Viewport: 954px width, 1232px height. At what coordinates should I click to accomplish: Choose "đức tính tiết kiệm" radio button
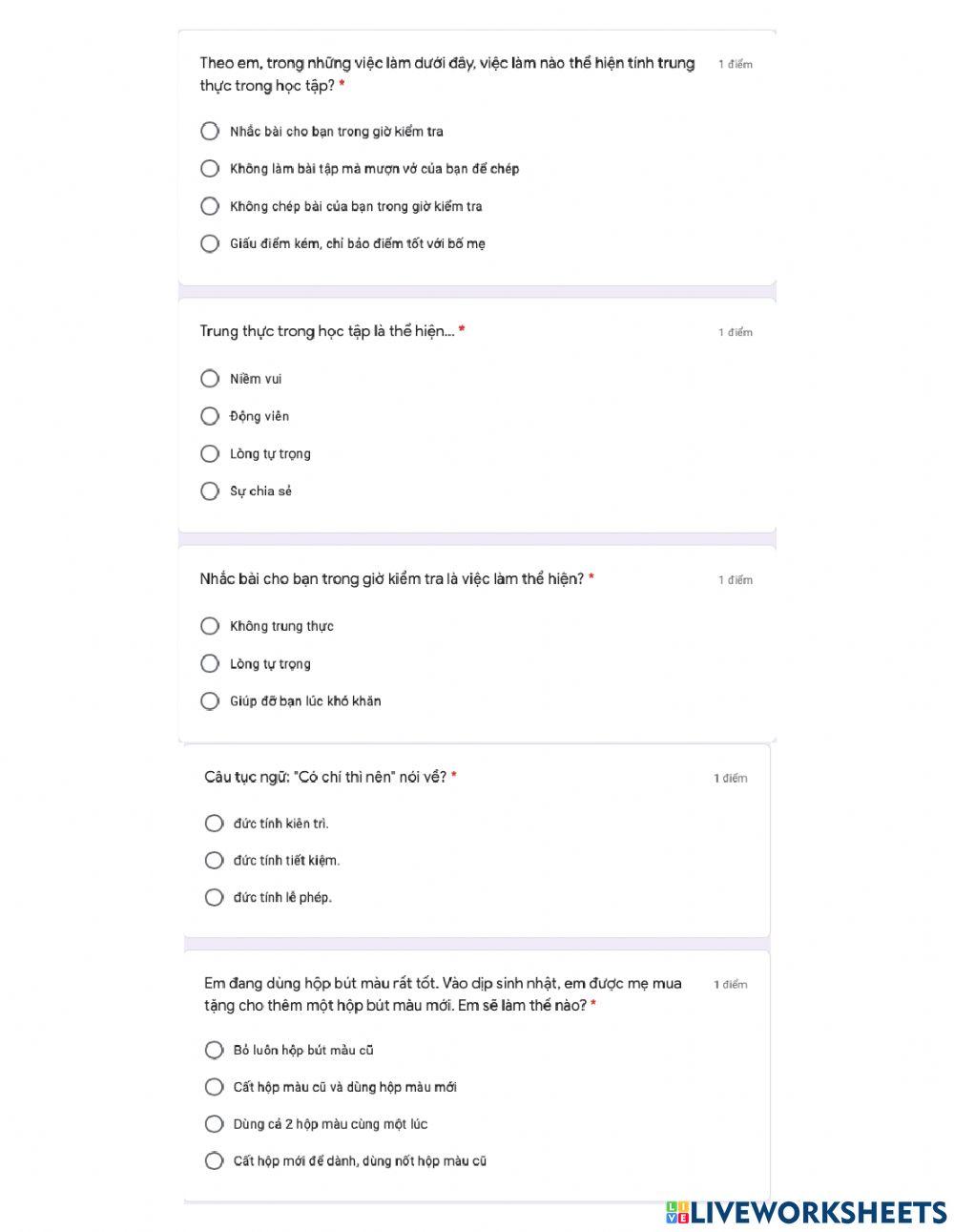pos(214,861)
